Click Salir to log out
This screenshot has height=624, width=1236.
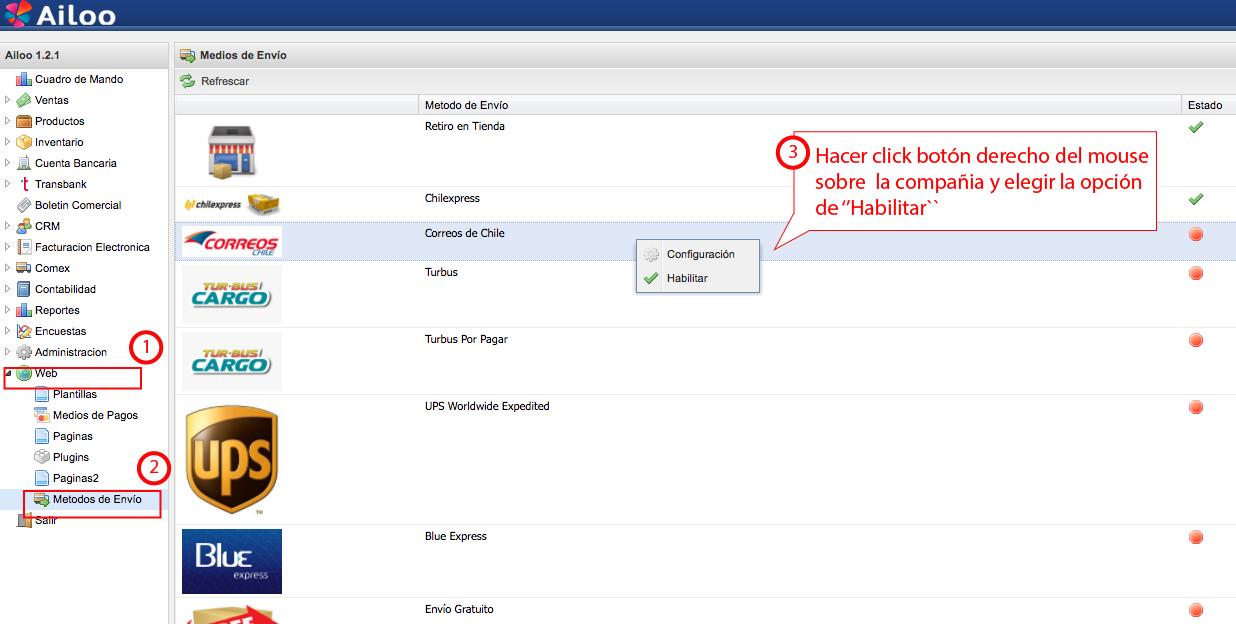coord(46,520)
